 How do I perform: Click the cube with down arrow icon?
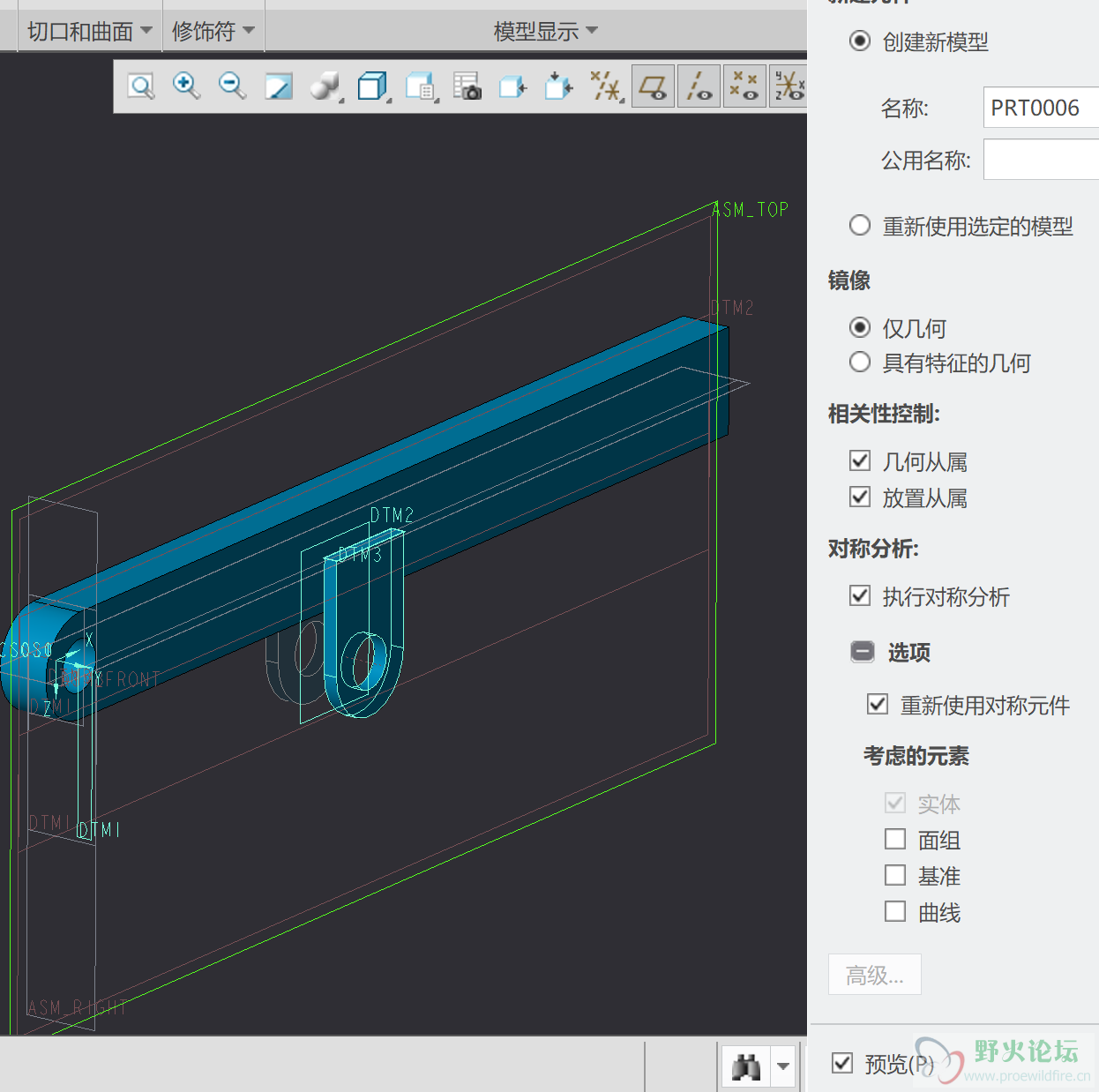tap(559, 86)
